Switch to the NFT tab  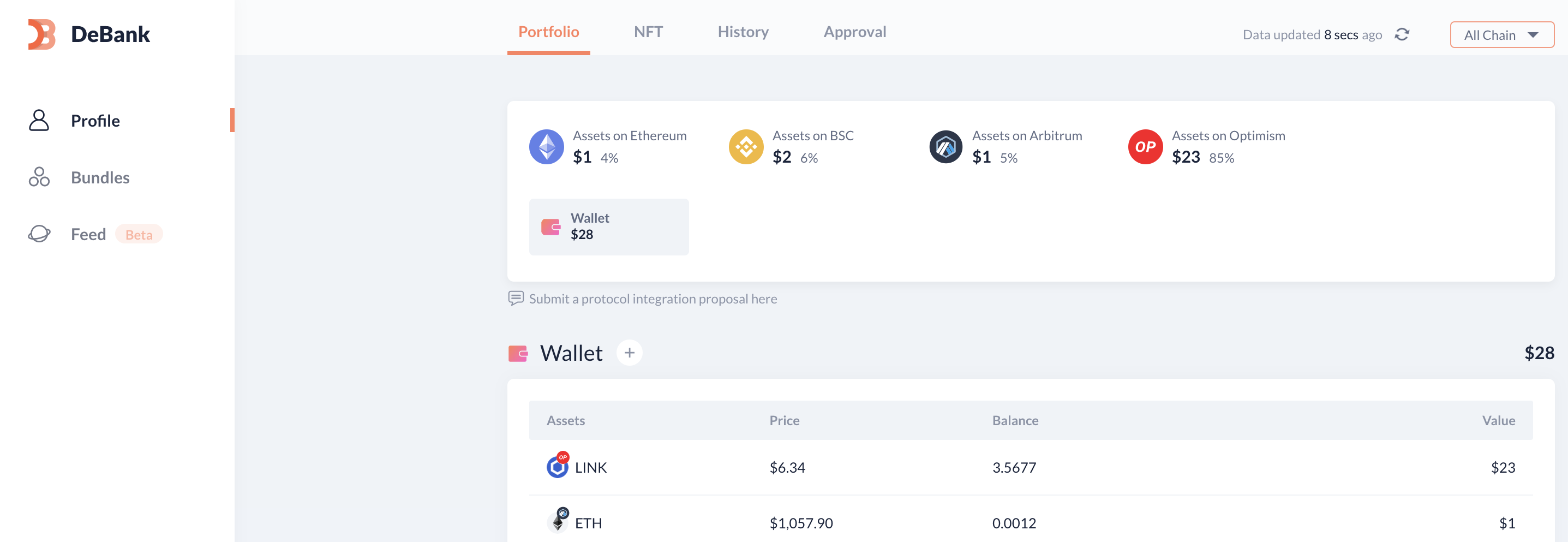[648, 32]
